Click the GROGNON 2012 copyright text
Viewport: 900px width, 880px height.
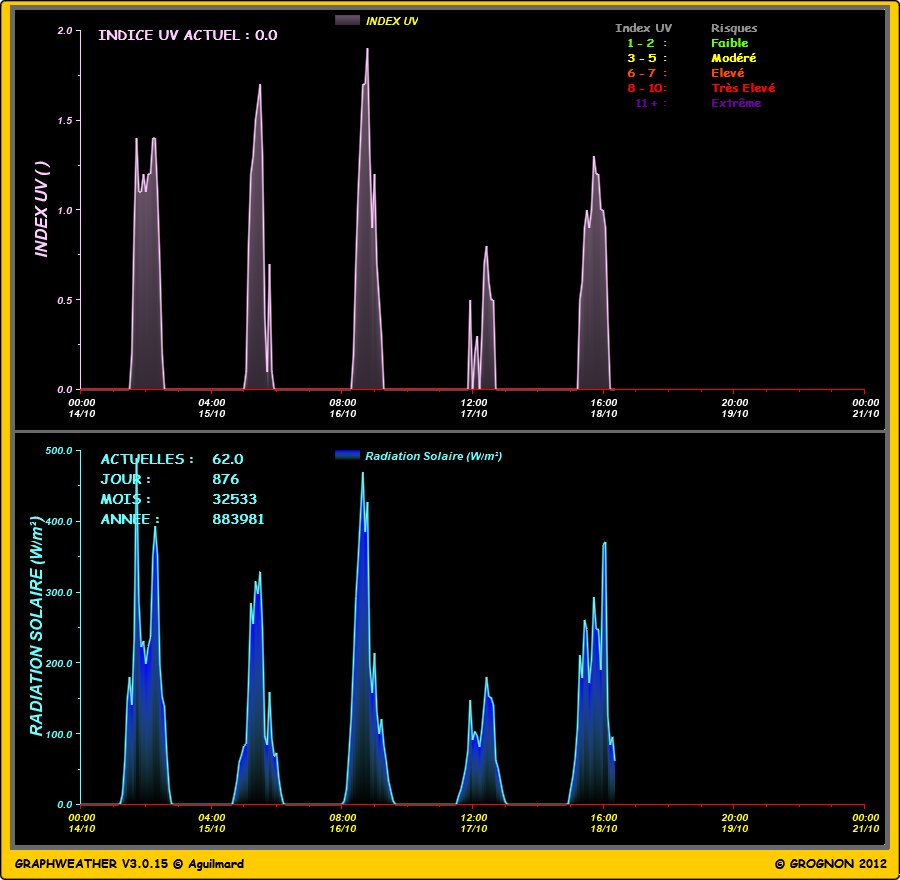click(x=829, y=863)
